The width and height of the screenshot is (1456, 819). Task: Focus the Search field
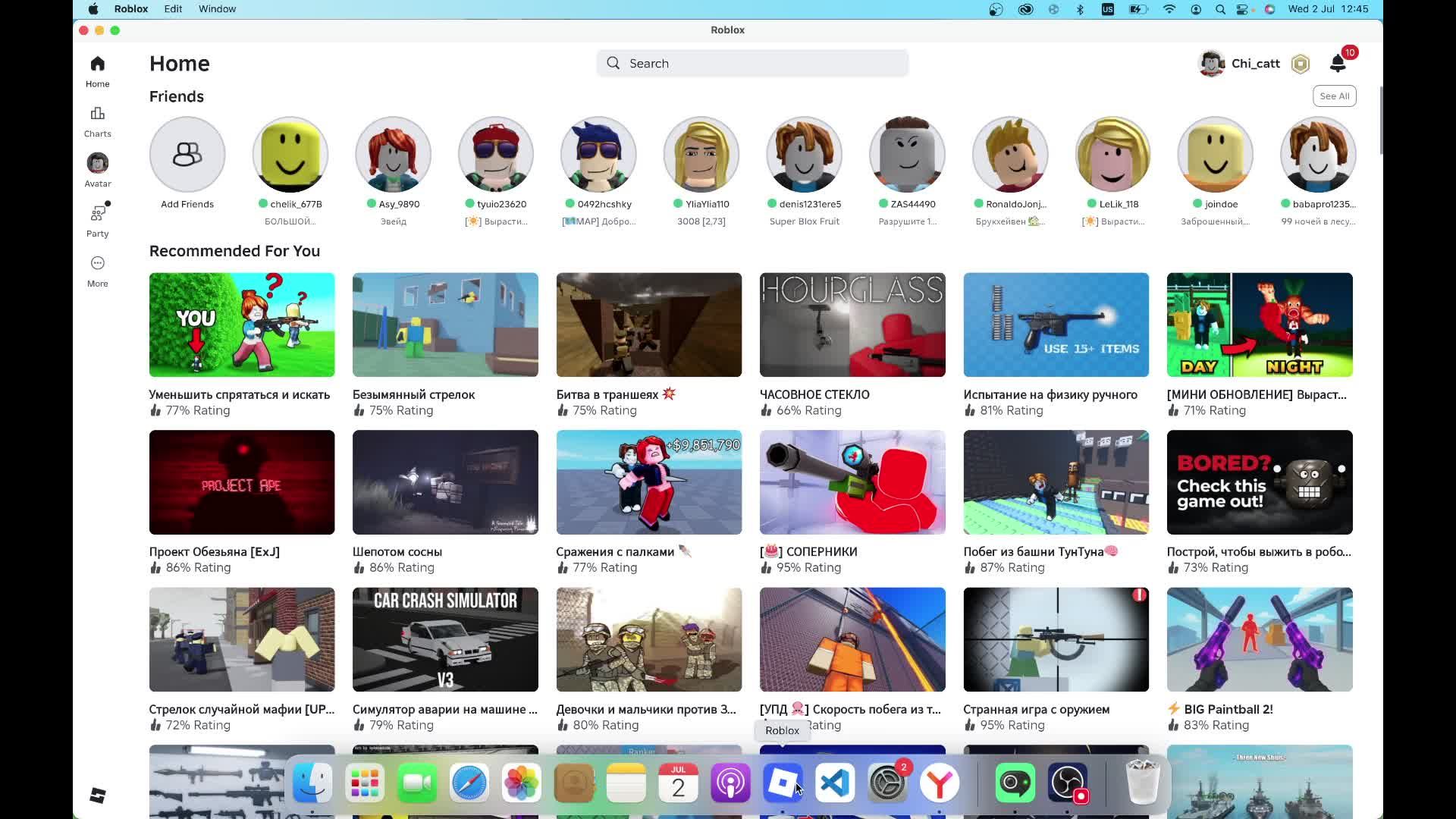752,64
